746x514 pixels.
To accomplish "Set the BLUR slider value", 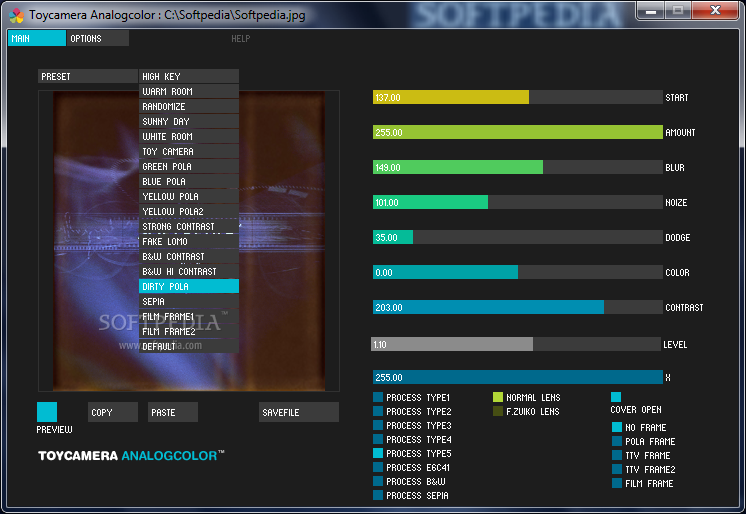I will pyautogui.click(x=518, y=167).
